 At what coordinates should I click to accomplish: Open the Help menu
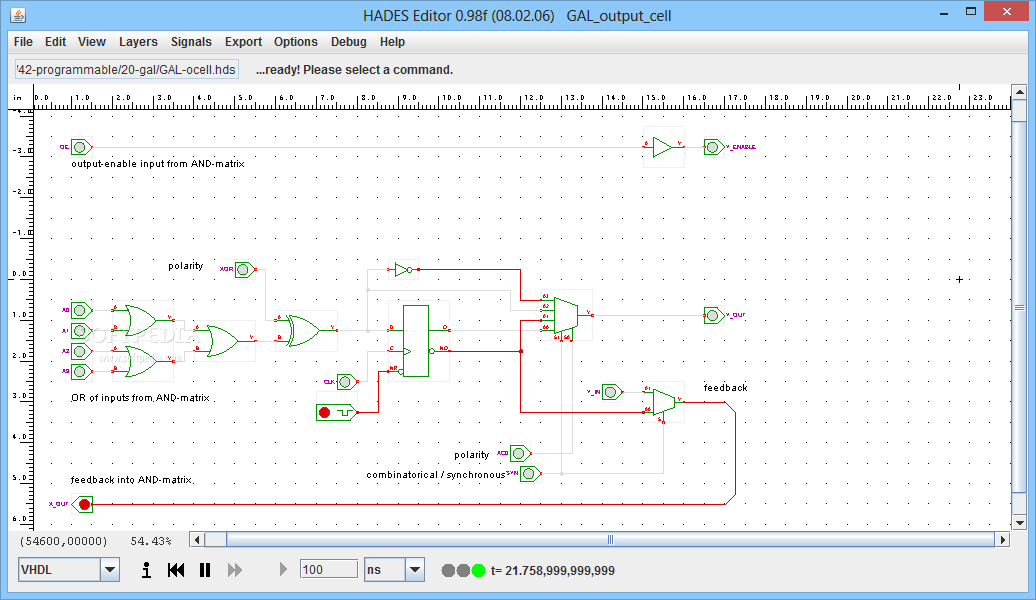(392, 42)
